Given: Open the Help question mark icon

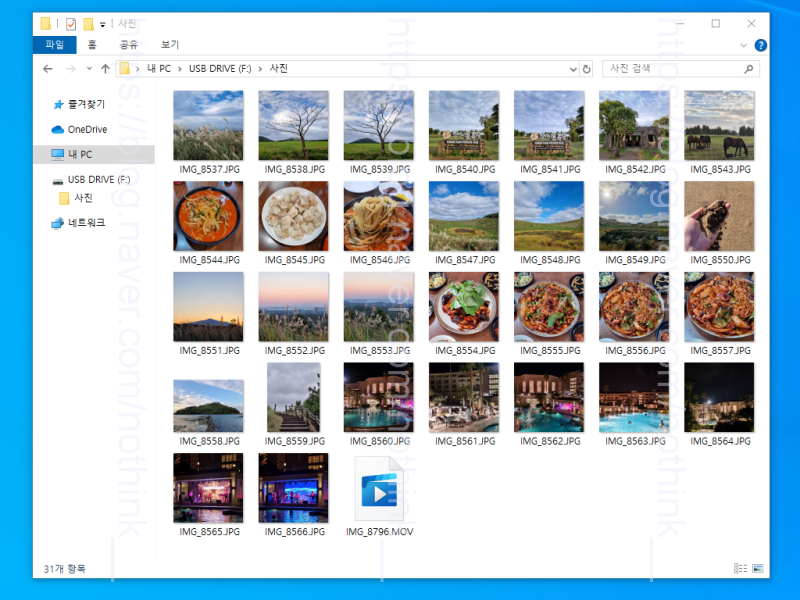Looking at the screenshot, I should point(760,45).
